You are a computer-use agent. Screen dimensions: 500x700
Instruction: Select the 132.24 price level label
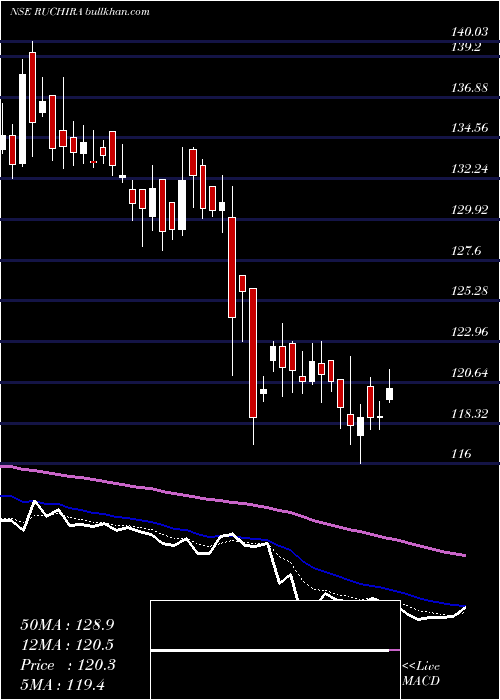470,169
